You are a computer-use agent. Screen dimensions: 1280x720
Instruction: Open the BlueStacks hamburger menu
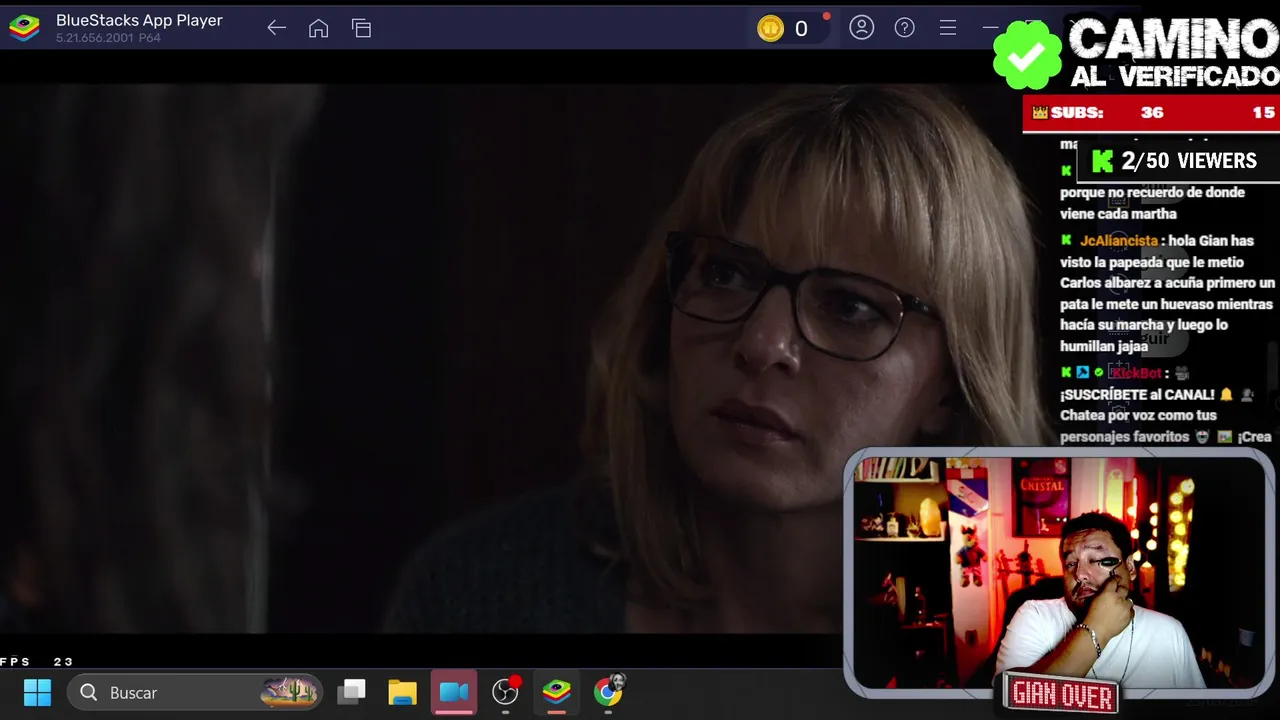[948, 28]
